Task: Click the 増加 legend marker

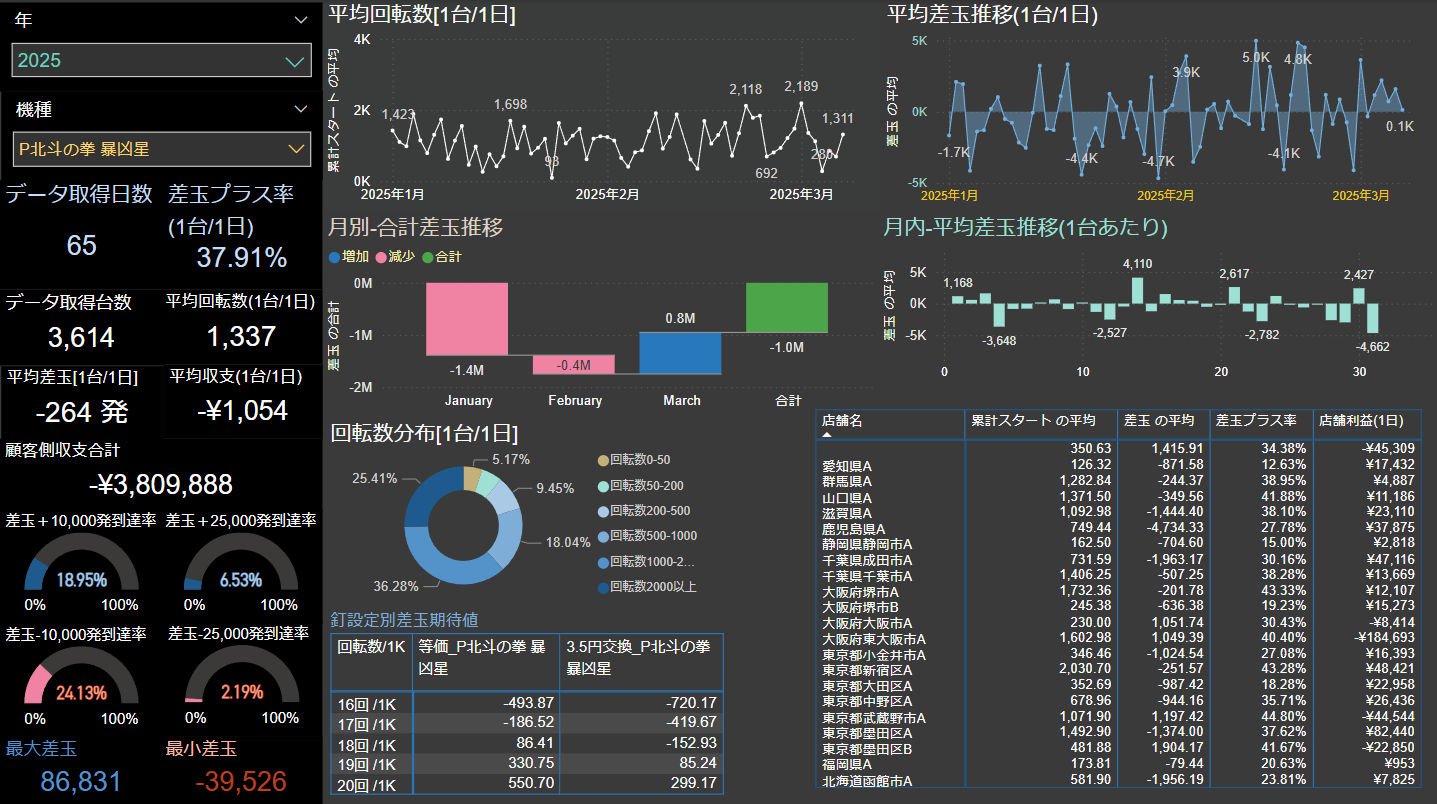Action: point(335,257)
